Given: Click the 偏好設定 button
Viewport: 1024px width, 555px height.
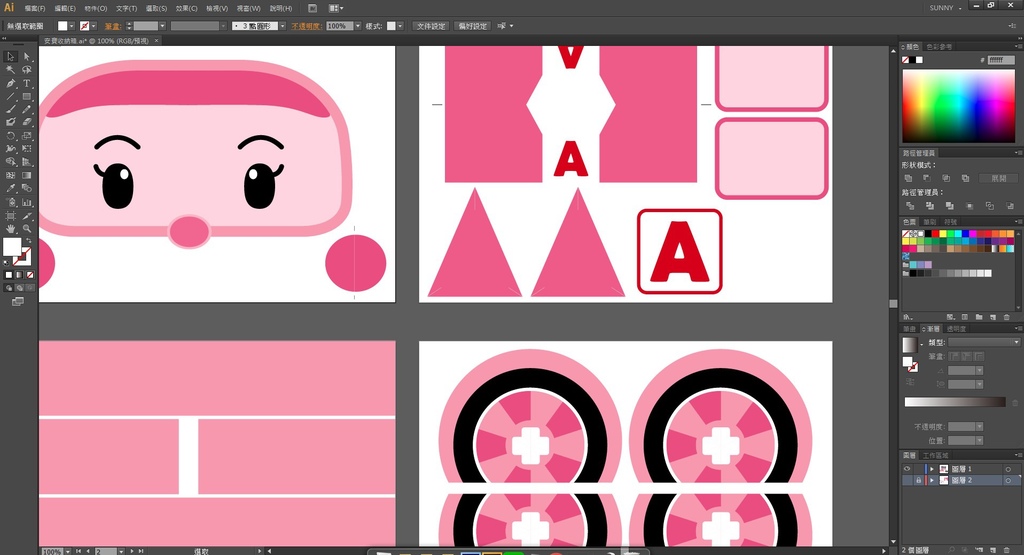Looking at the screenshot, I should (472, 26).
